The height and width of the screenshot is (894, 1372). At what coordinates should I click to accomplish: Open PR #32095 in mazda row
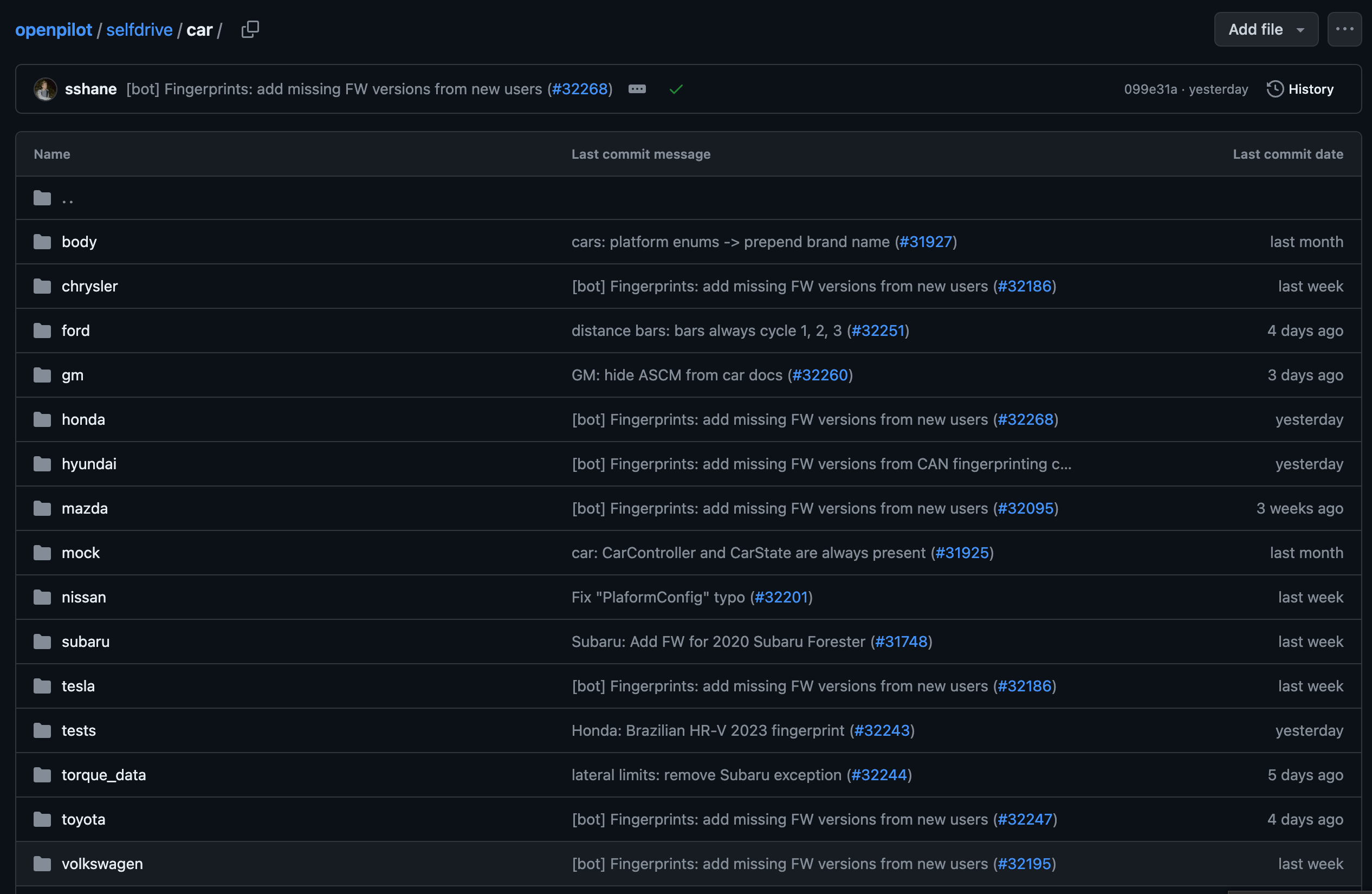click(1025, 508)
